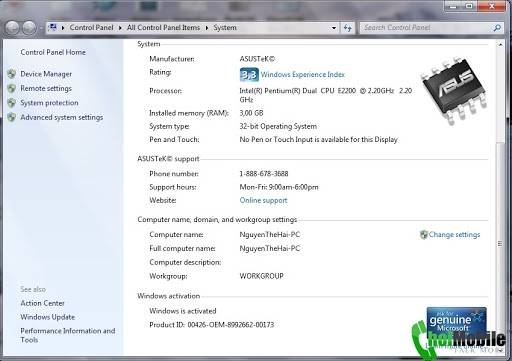This screenshot has height=361, width=512.
Task: Open Device Manager link
Action: click(x=46, y=74)
